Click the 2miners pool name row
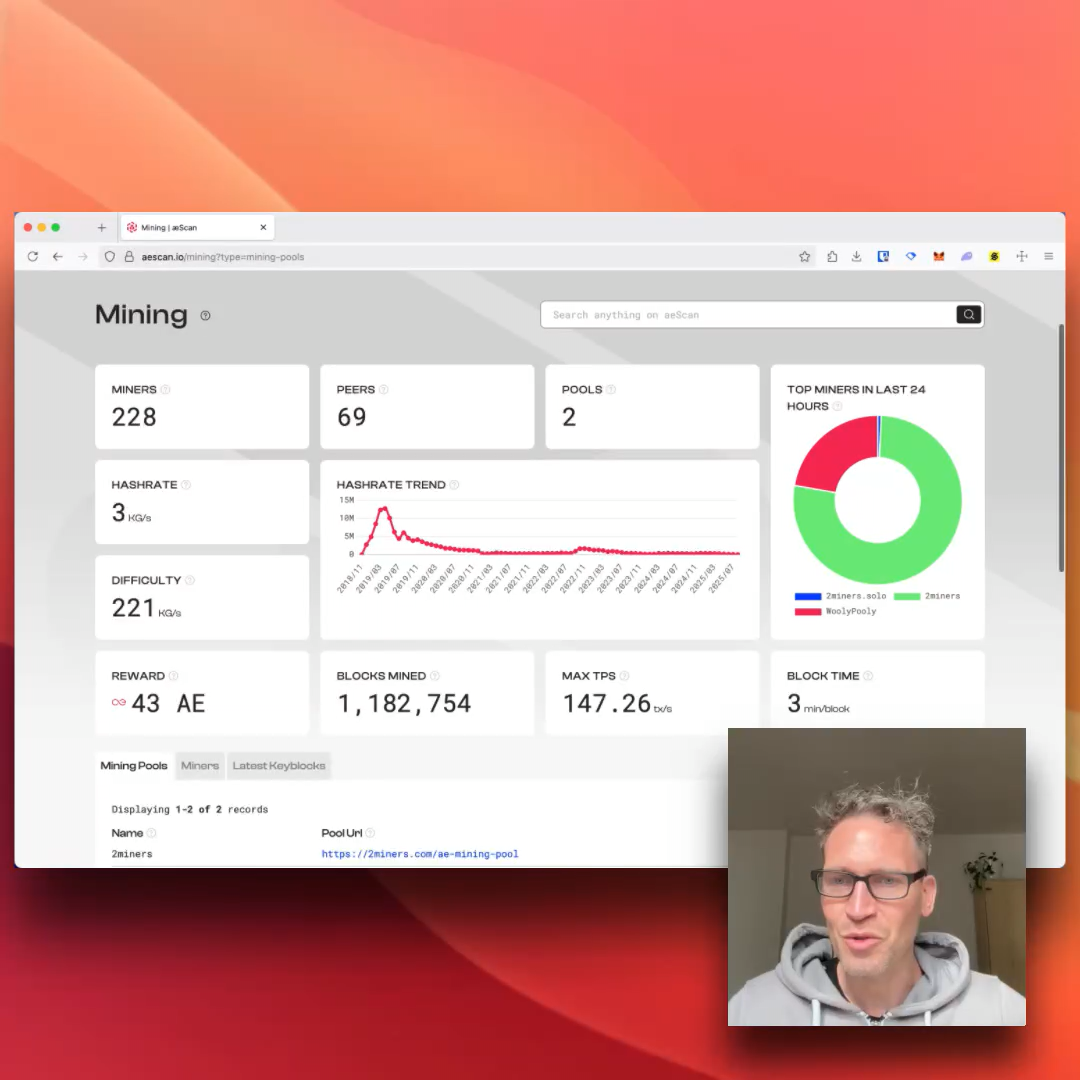Screen dimensions: 1080x1080 [132, 853]
